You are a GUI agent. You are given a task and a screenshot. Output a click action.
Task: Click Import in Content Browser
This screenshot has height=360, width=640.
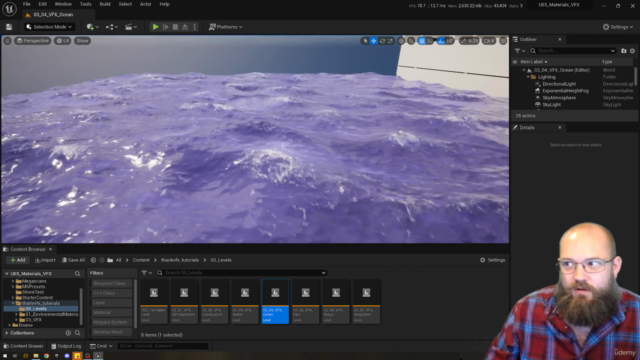[45, 260]
